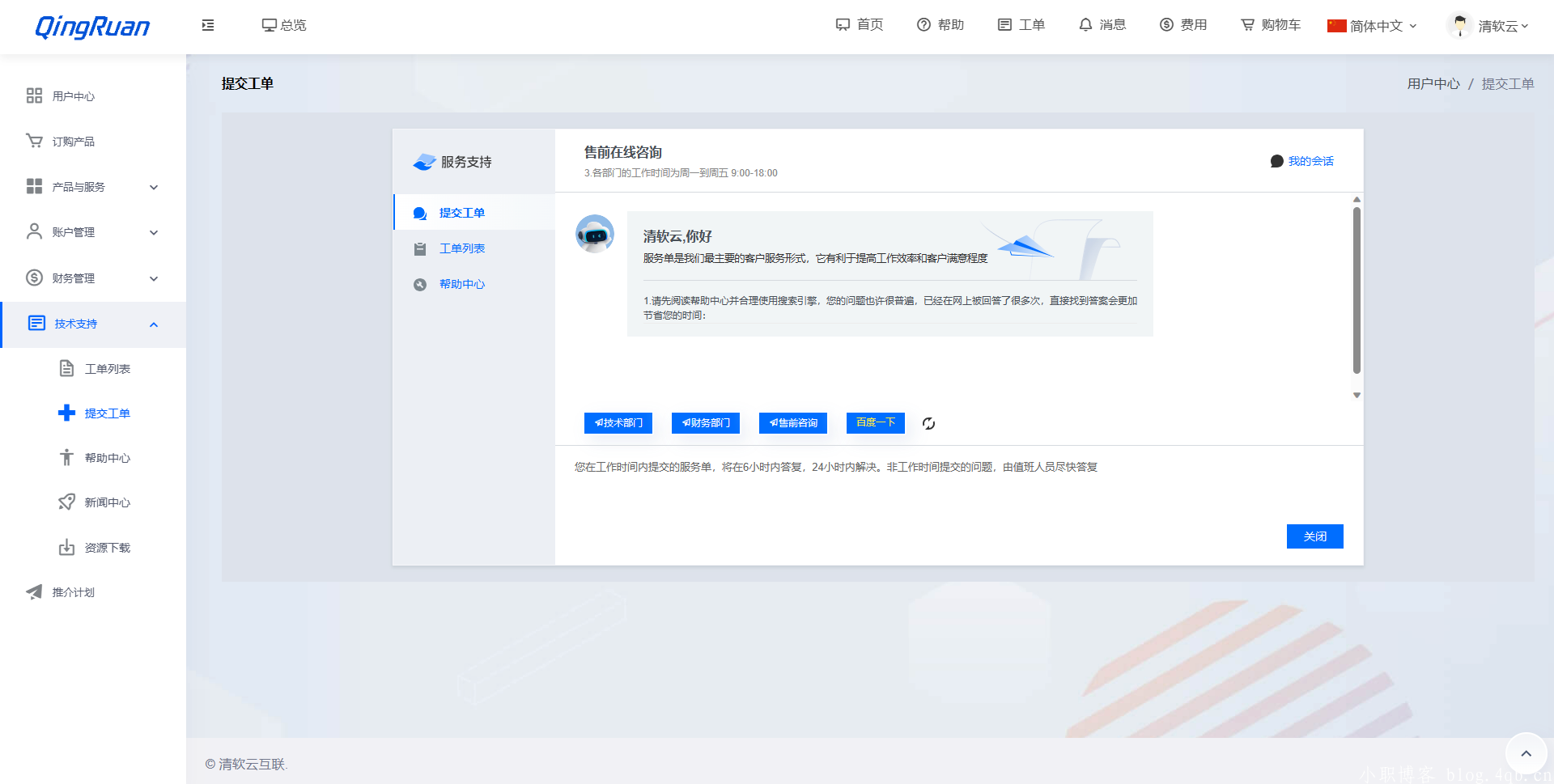Open the 简体中文 language dropdown
1554x784 pixels.
[1371, 25]
